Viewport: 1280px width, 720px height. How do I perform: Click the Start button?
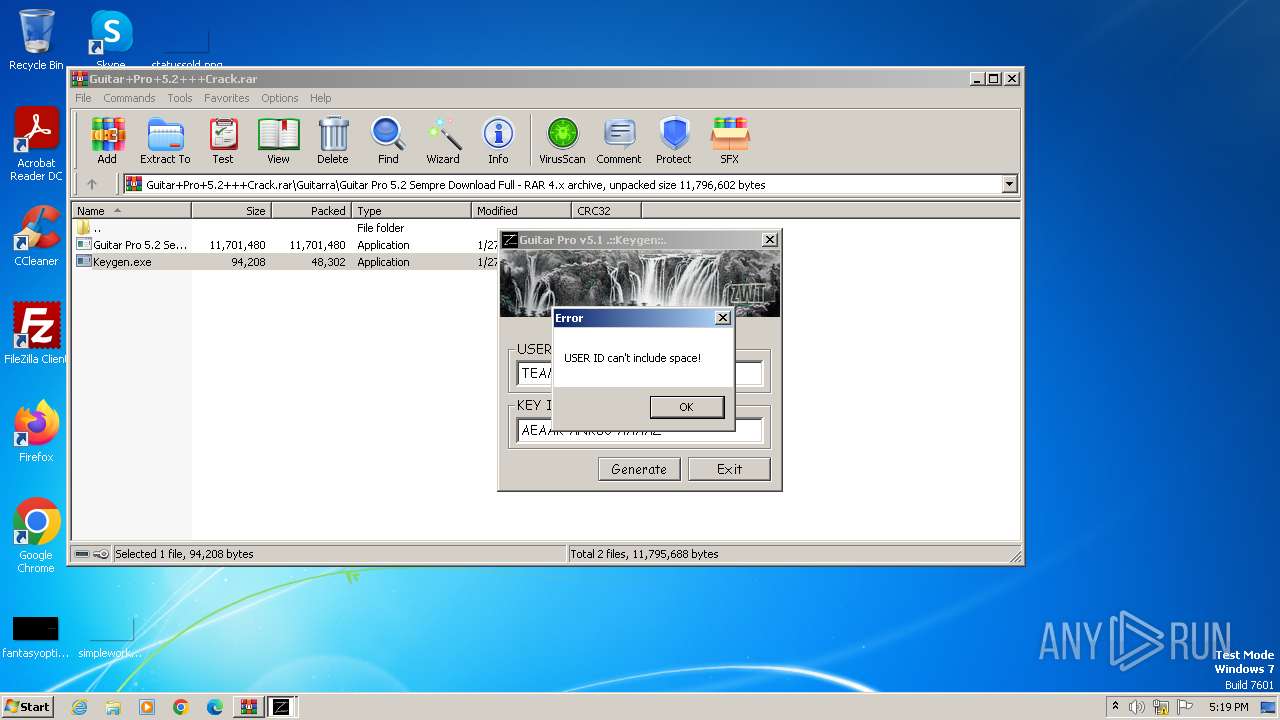28,707
